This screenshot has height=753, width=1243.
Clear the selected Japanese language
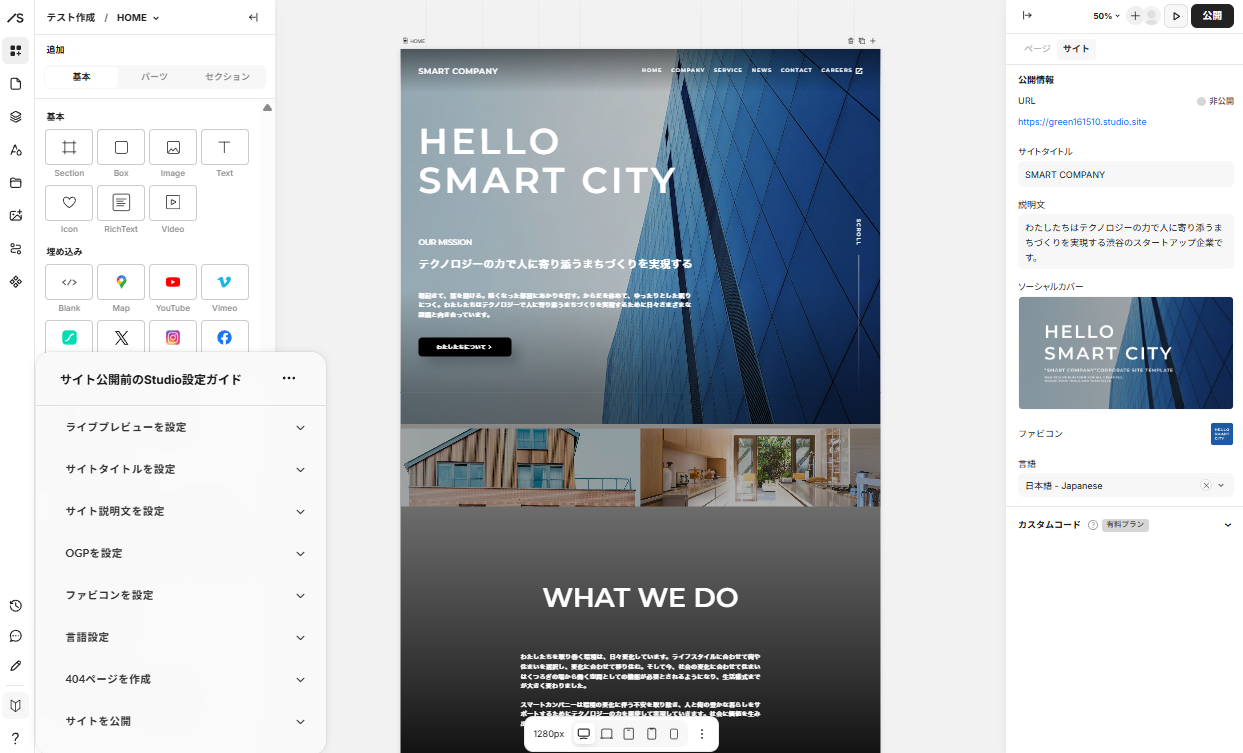click(x=1206, y=485)
